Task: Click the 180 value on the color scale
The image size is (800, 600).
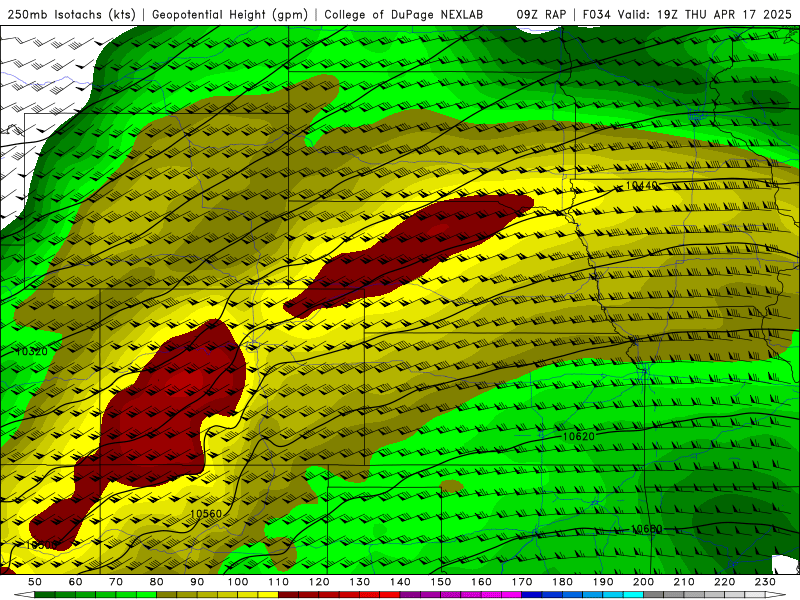Action: pyautogui.click(x=563, y=582)
